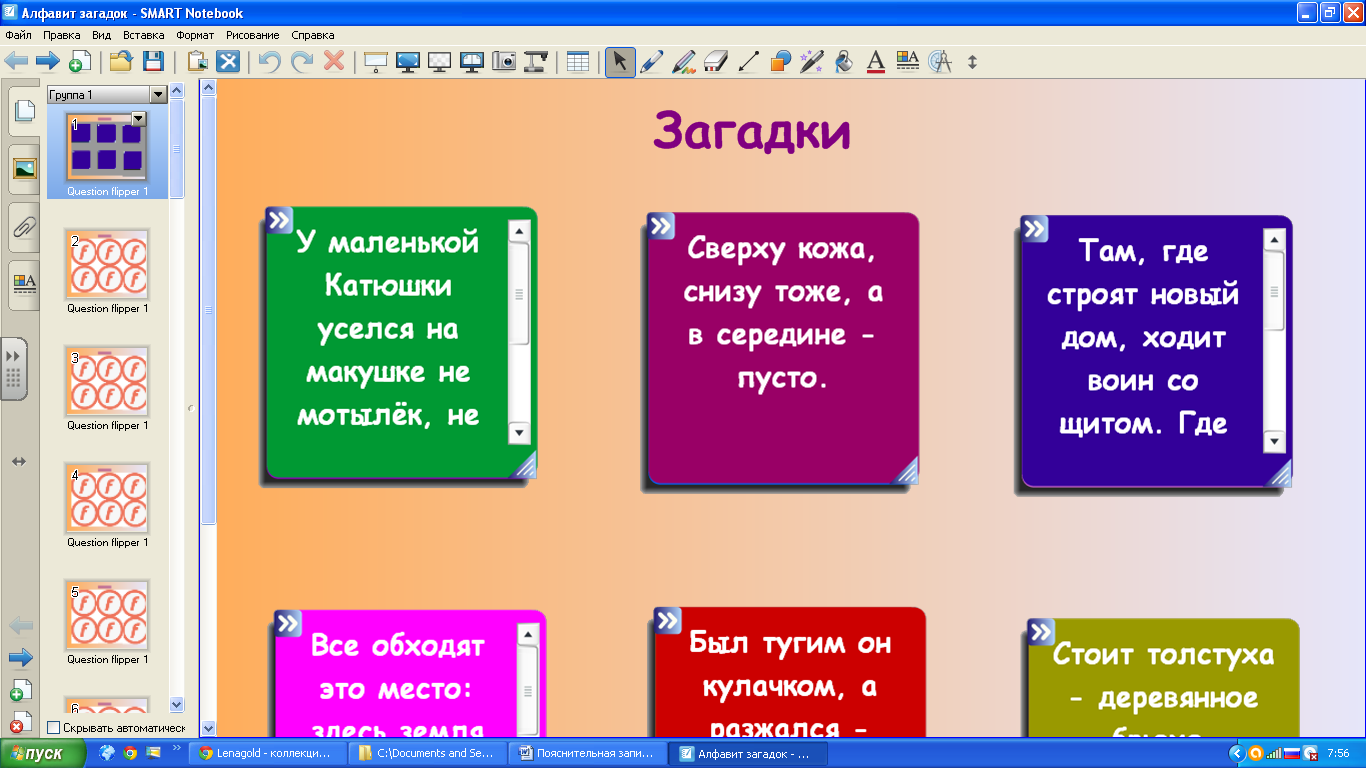Move sidebar to other side with double arrow
The height and width of the screenshot is (768, 1366).
pos(18,461)
